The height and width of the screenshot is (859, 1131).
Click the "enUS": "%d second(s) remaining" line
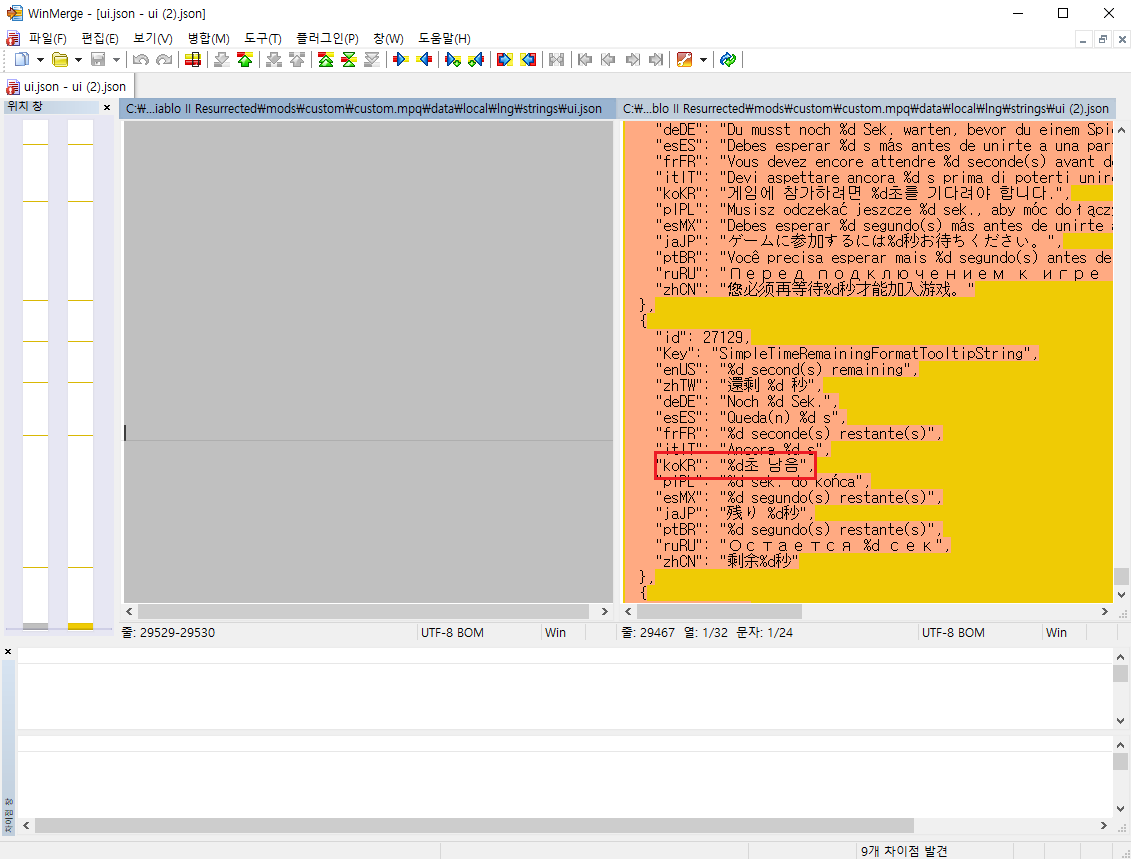pos(786,369)
